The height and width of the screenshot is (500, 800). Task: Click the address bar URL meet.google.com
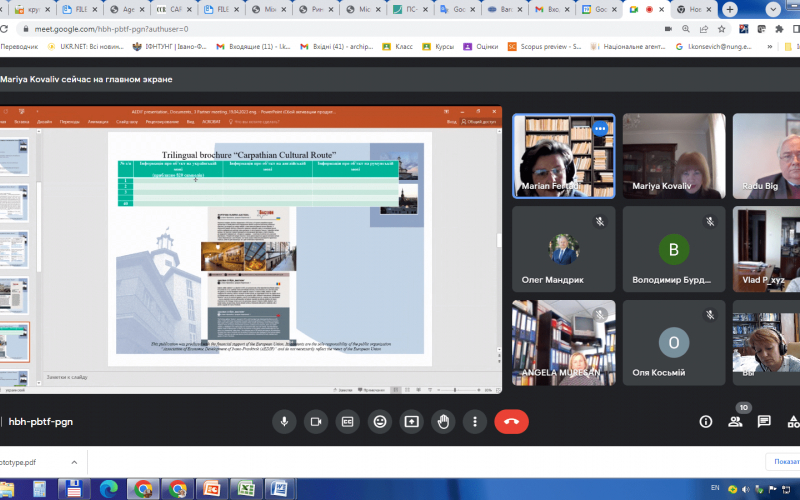pyautogui.click(x=111, y=29)
